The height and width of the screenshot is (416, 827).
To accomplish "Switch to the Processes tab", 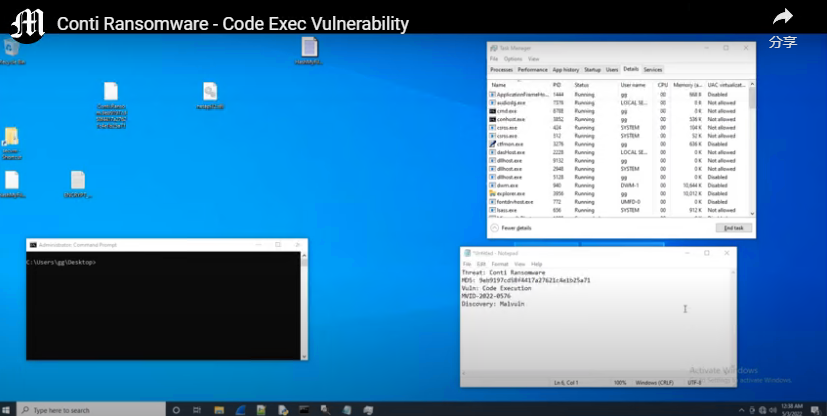I will [502, 70].
